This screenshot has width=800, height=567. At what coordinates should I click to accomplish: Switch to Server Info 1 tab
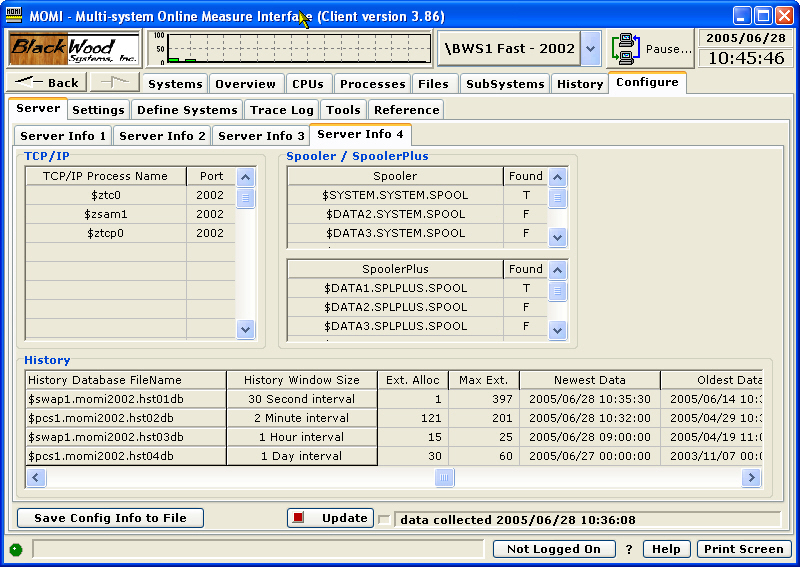[x=63, y=136]
